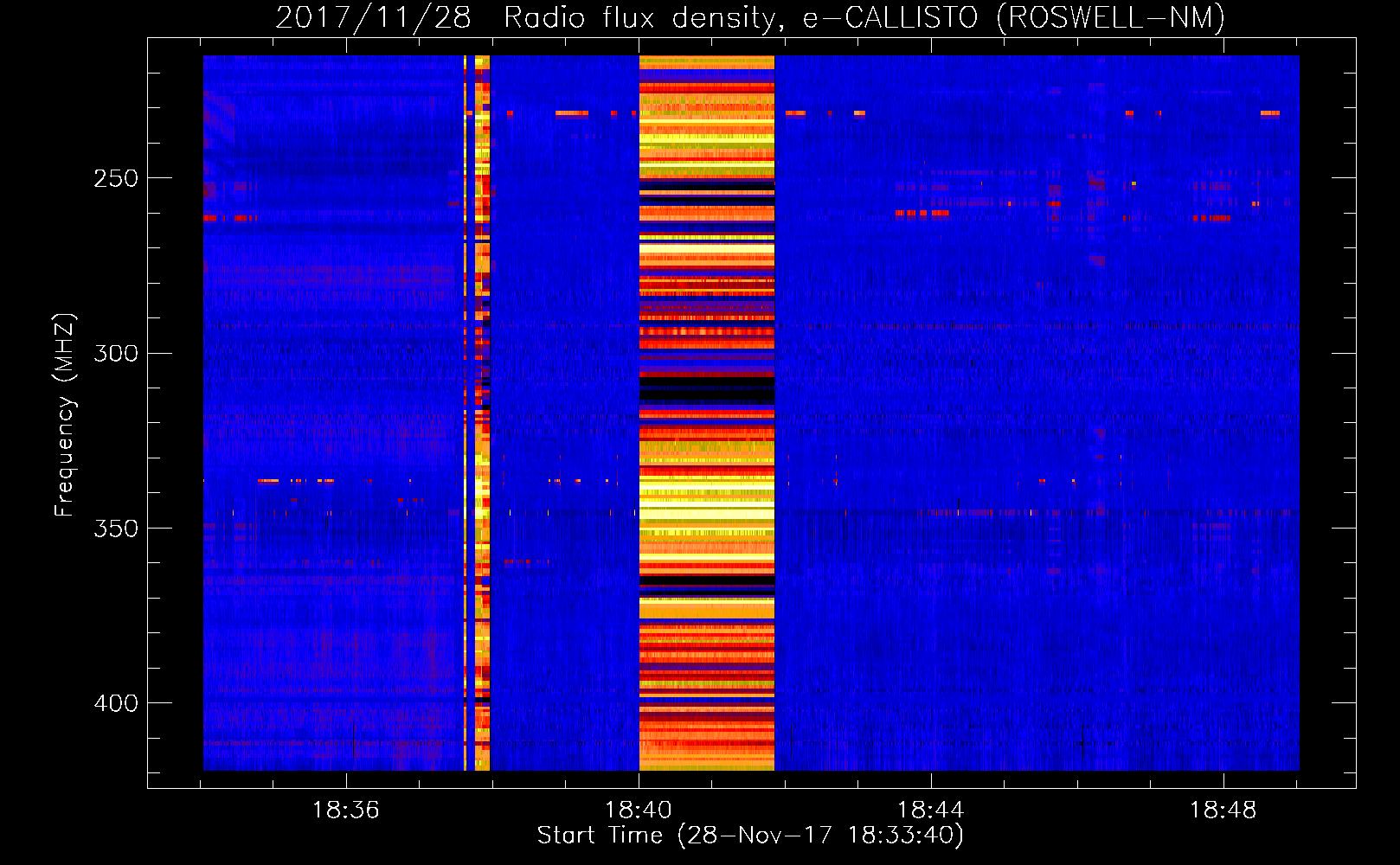Click the 'Start Time (28-Nov-17 18:33:40)' label

click(x=750, y=836)
